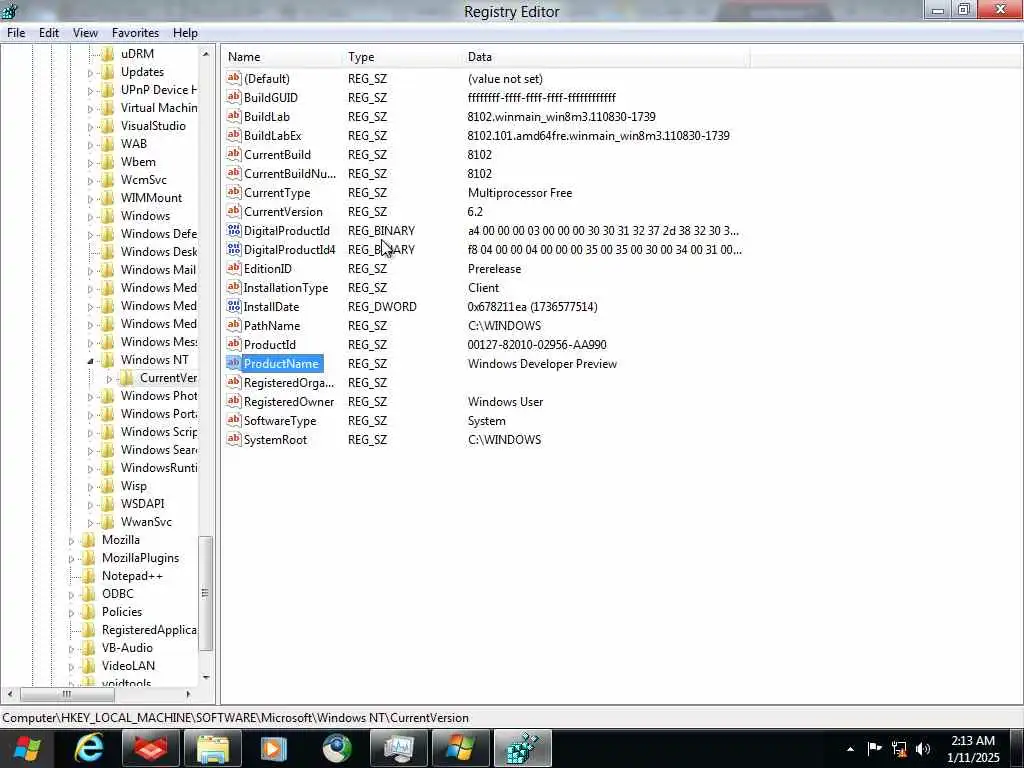Click the Mozilla folder icon
The height and width of the screenshot is (768, 1024).
point(89,539)
